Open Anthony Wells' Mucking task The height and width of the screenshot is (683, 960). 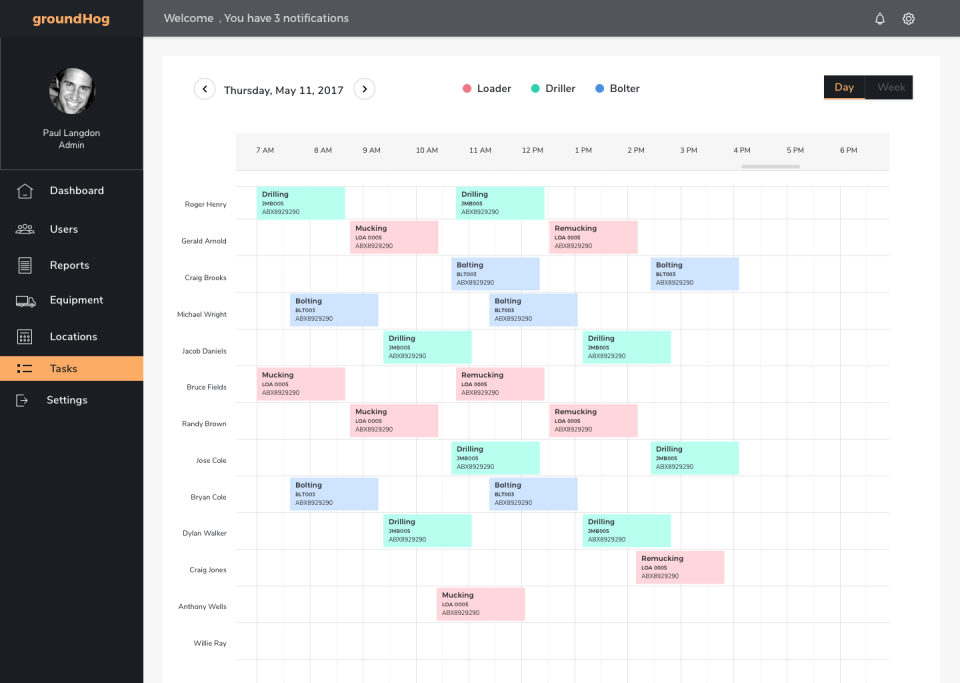pyautogui.click(x=481, y=604)
